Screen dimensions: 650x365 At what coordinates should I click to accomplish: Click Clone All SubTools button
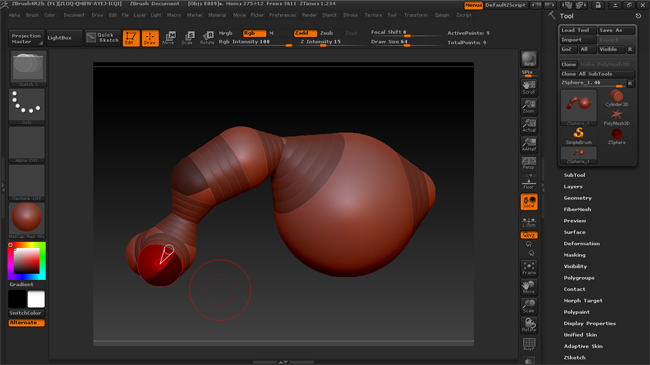[597, 74]
